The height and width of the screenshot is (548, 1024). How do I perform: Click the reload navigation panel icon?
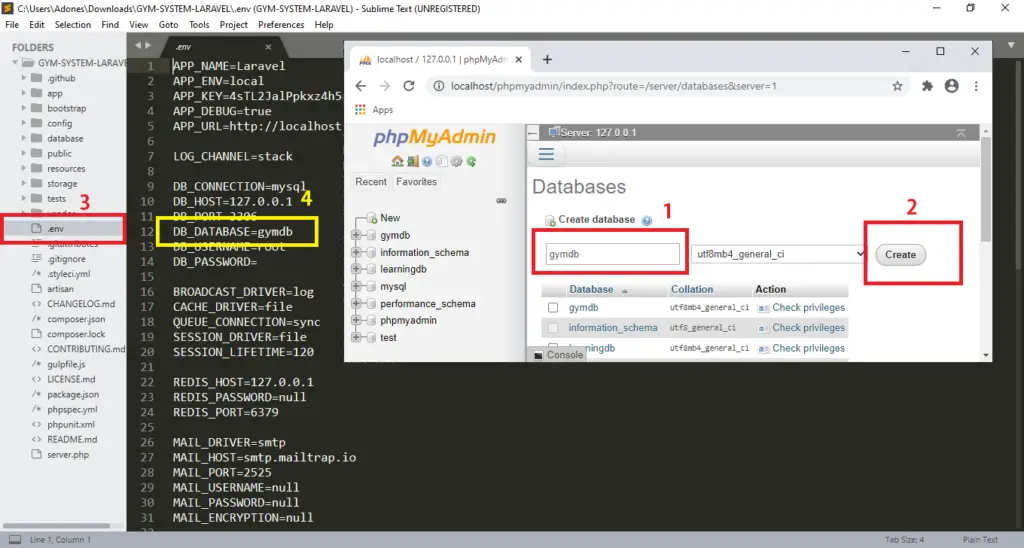point(471,161)
